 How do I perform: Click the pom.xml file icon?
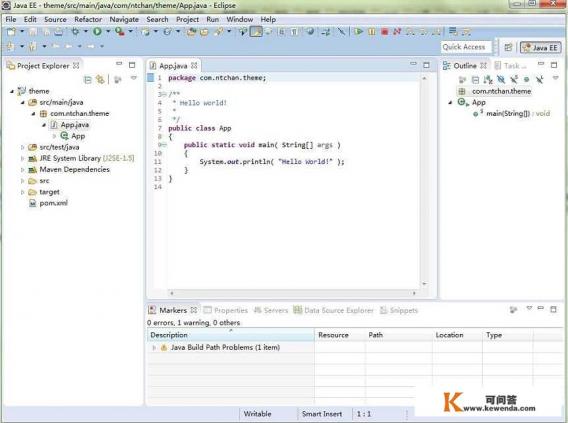click(x=32, y=203)
